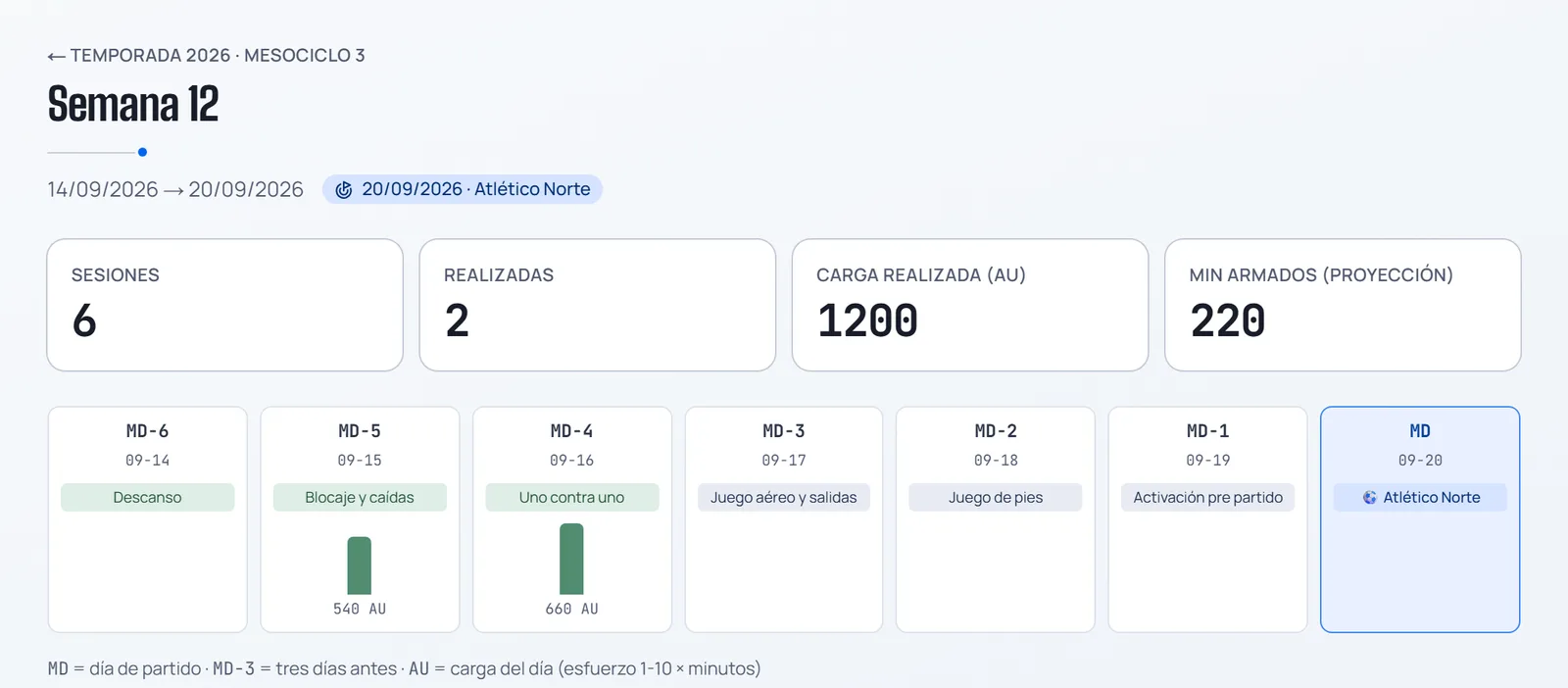This screenshot has width=1568, height=688.
Task: Click the date 09-17
Action: 784,461
